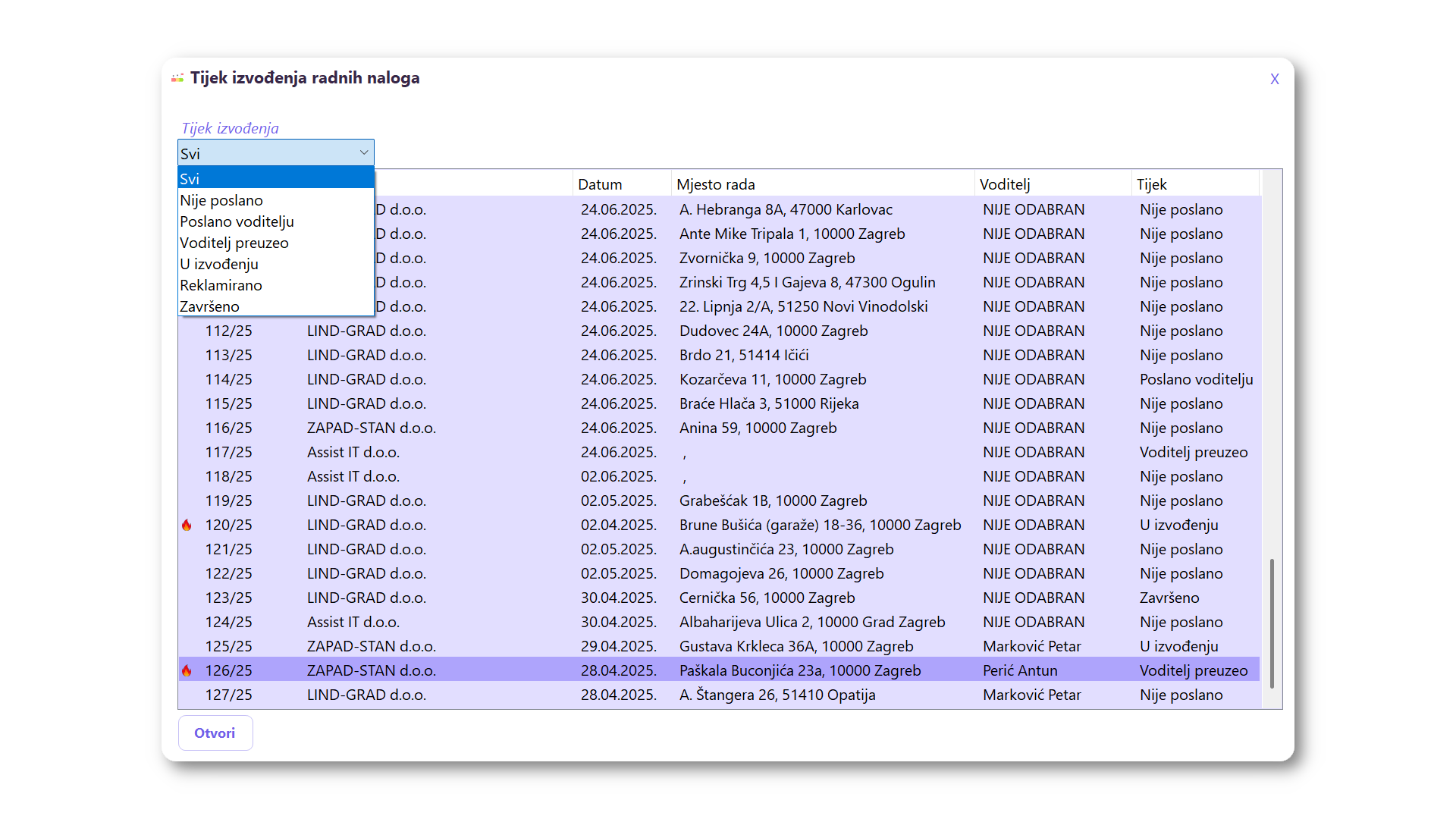
Task: Click the flame icon on row 120/25
Action: click(187, 525)
